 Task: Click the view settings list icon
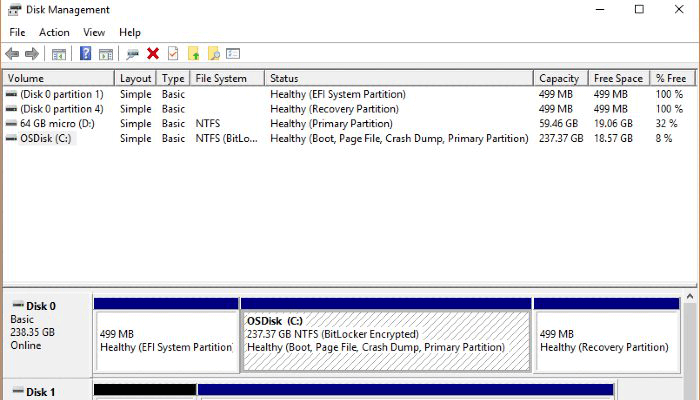click(233, 54)
